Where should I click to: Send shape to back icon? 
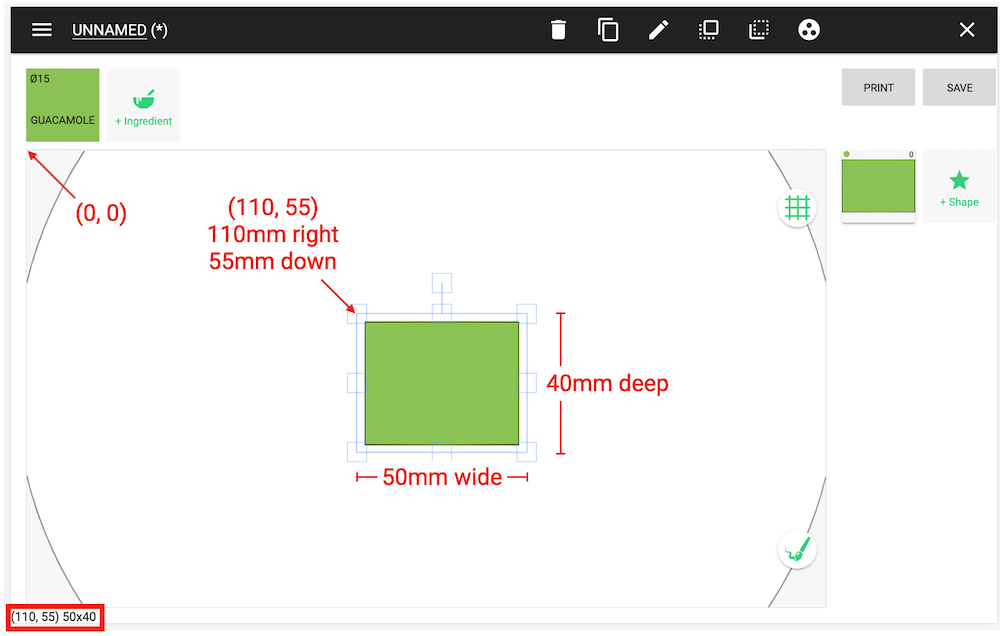tap(758, 30)
